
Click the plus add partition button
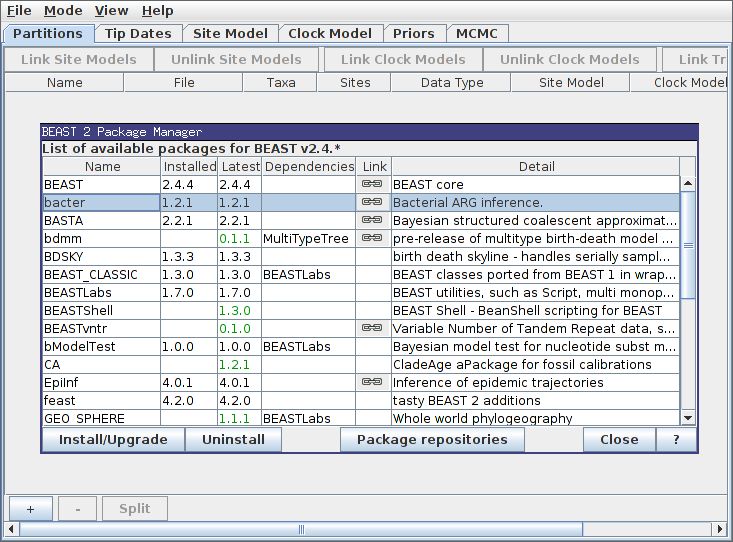[x=30, y=509]
